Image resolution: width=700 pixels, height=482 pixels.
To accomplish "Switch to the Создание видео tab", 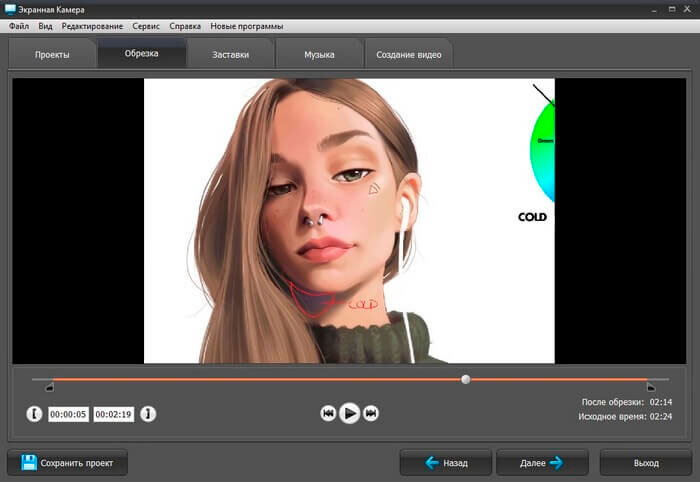I will pyautogui.click(x=408, y=54).
